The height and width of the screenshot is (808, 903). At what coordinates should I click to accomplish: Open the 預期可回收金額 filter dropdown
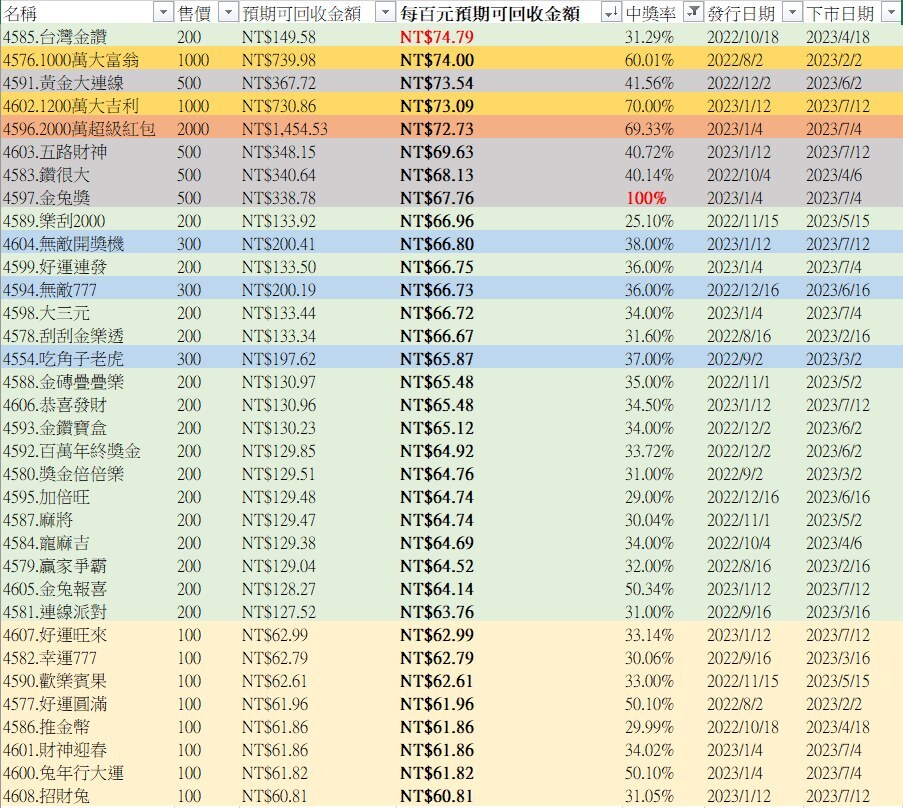pyautogui.click(x=385, y=11)
